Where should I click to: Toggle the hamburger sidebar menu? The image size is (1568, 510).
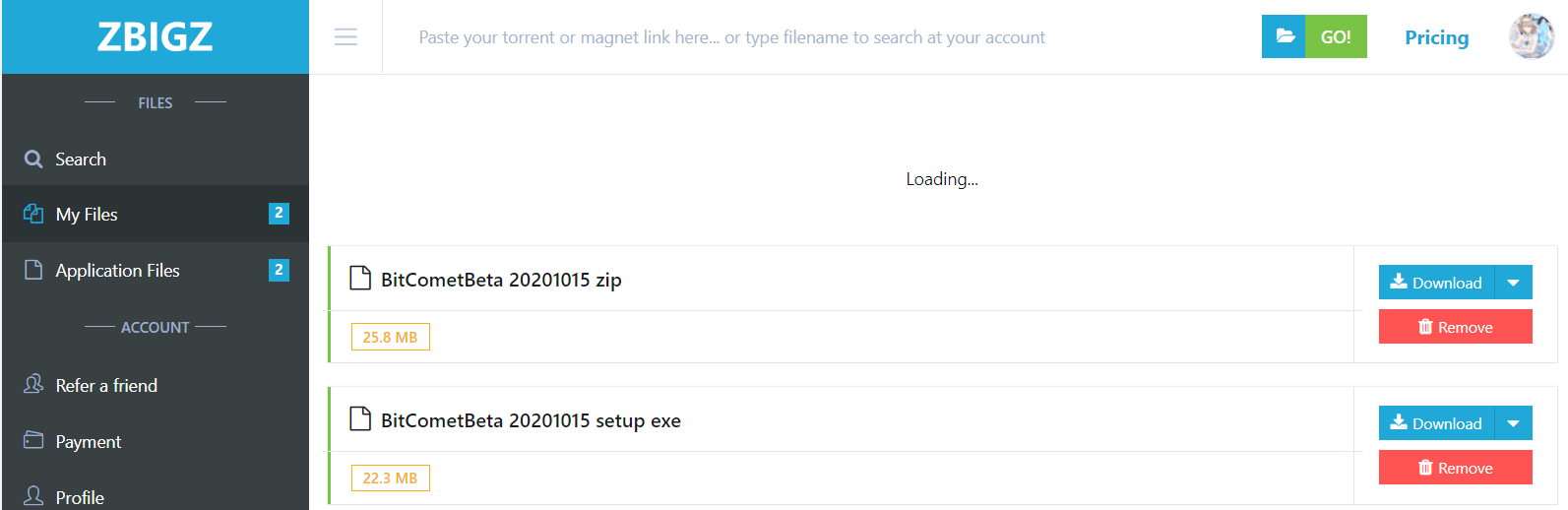[345, 37]
